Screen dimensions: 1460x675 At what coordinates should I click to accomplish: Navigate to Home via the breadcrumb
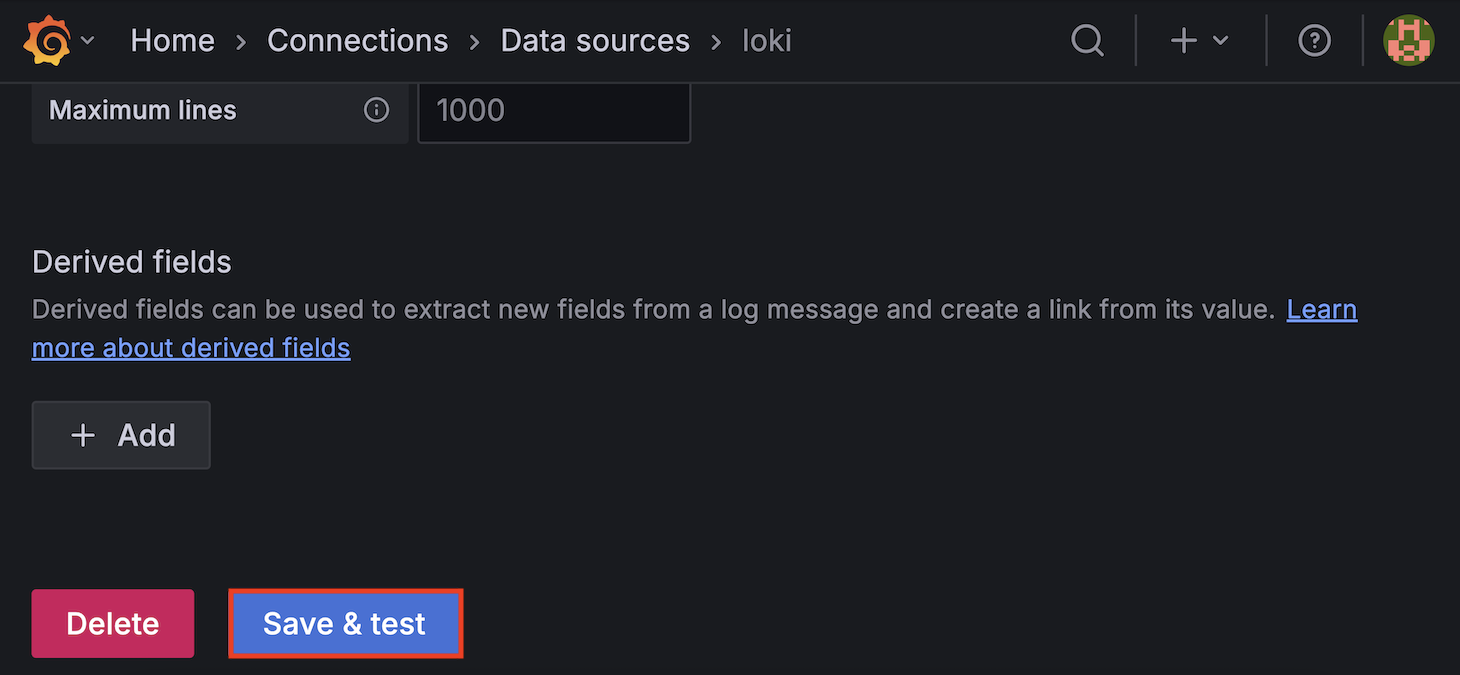172,40
